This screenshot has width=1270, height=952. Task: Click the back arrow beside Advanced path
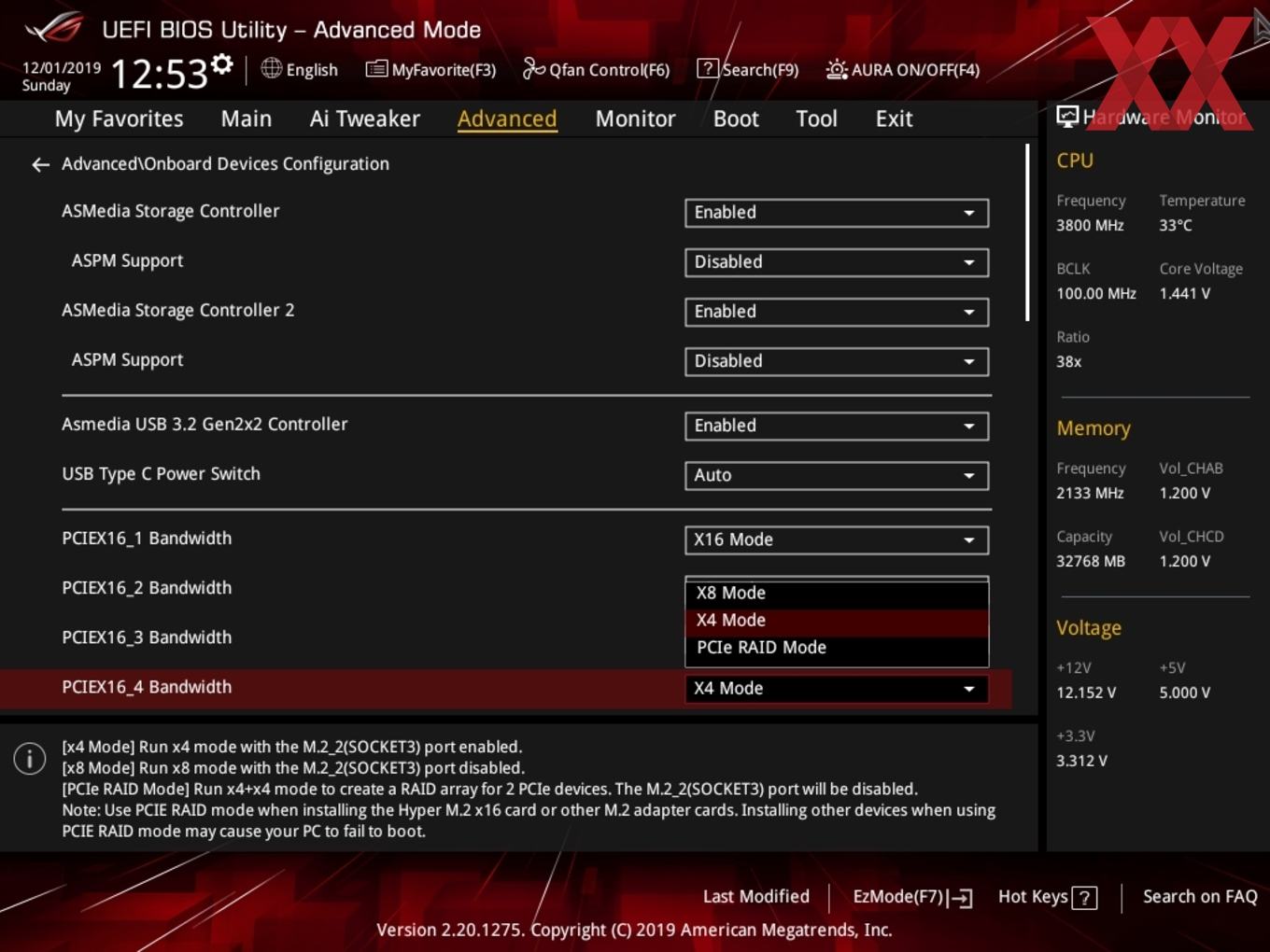[x=40, y=164]
